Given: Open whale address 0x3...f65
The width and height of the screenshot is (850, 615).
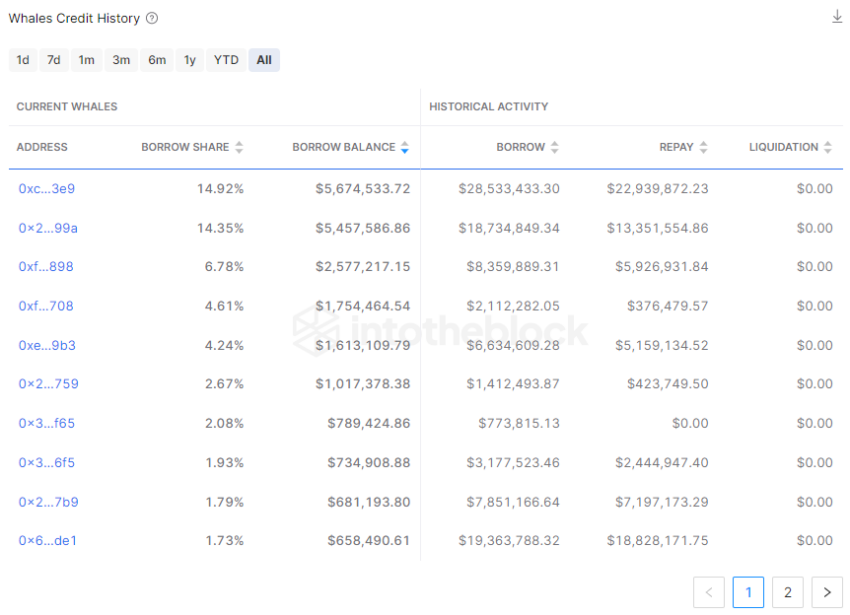Looking at the screenshot, I should pyautogui.click(x=47, y=424).
